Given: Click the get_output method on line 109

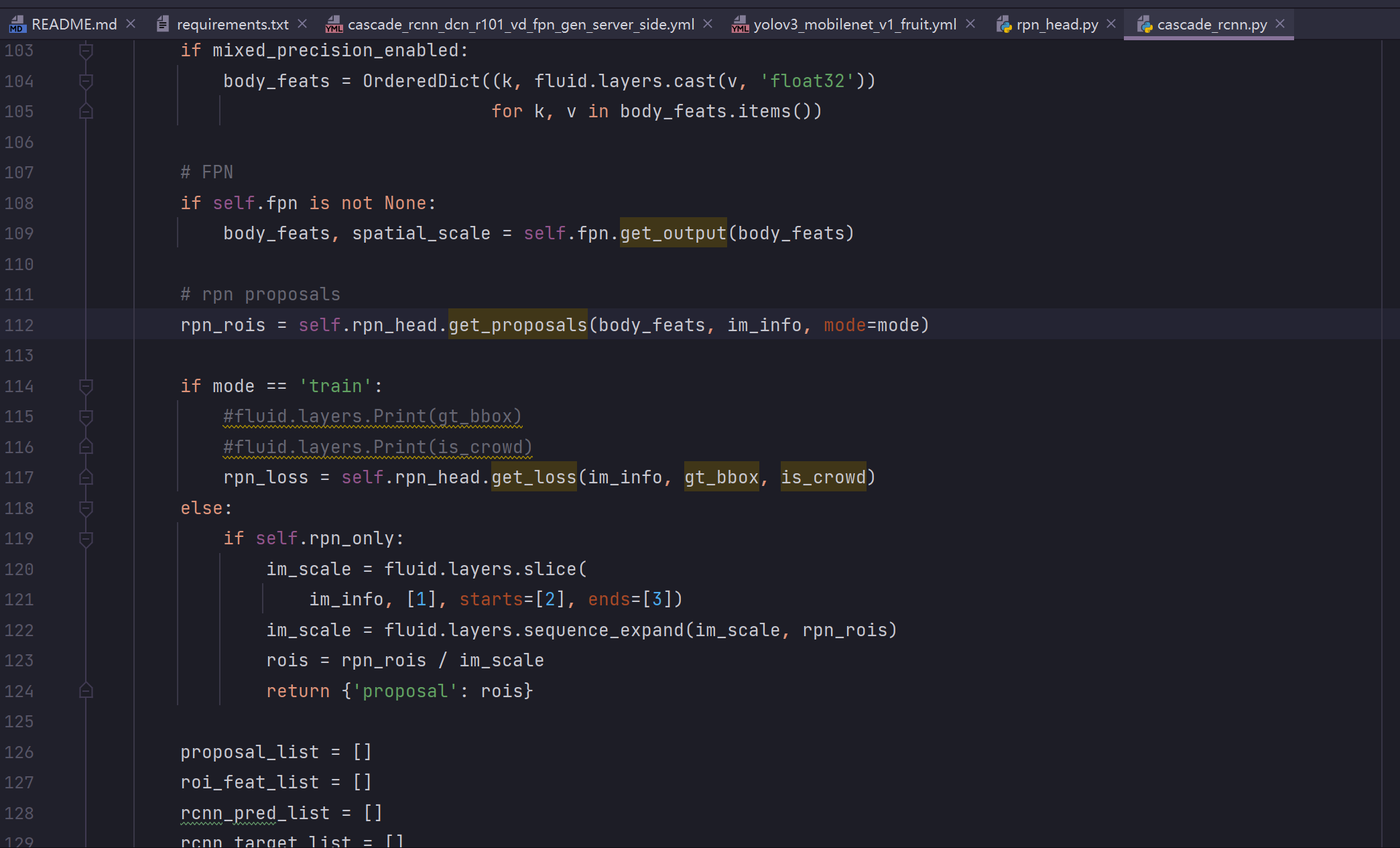Looking at the screenshot, I should 673,233.
